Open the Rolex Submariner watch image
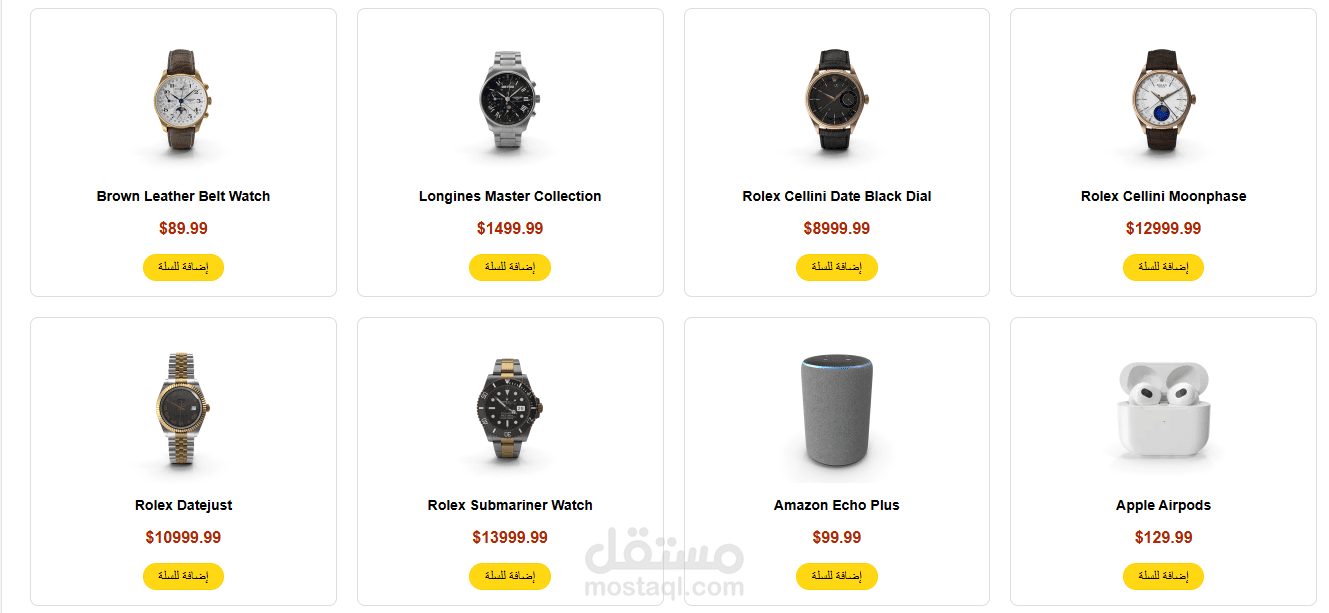The image size is (1329, 613). (x=510, y=411)
